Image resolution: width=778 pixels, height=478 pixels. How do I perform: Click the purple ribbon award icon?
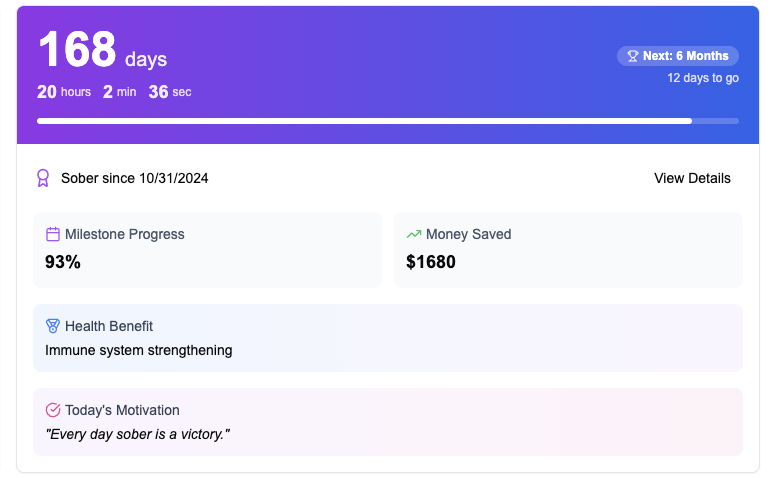pos(43,178)
